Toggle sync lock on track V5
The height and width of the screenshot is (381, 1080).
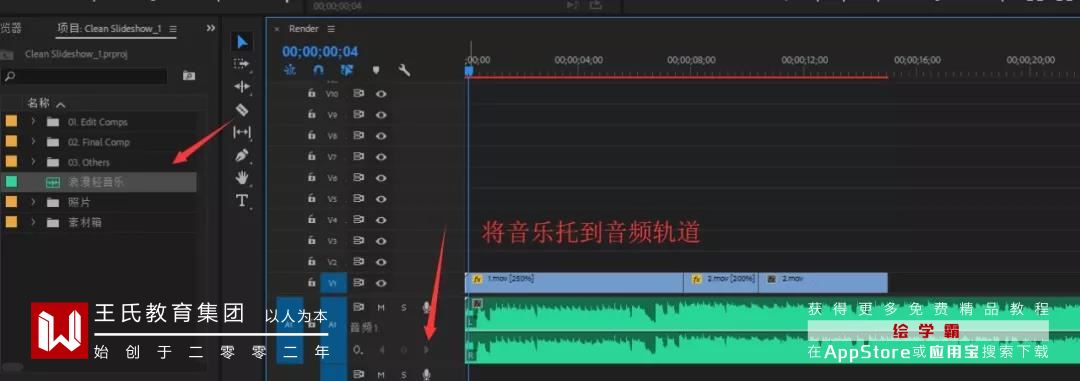358,198
